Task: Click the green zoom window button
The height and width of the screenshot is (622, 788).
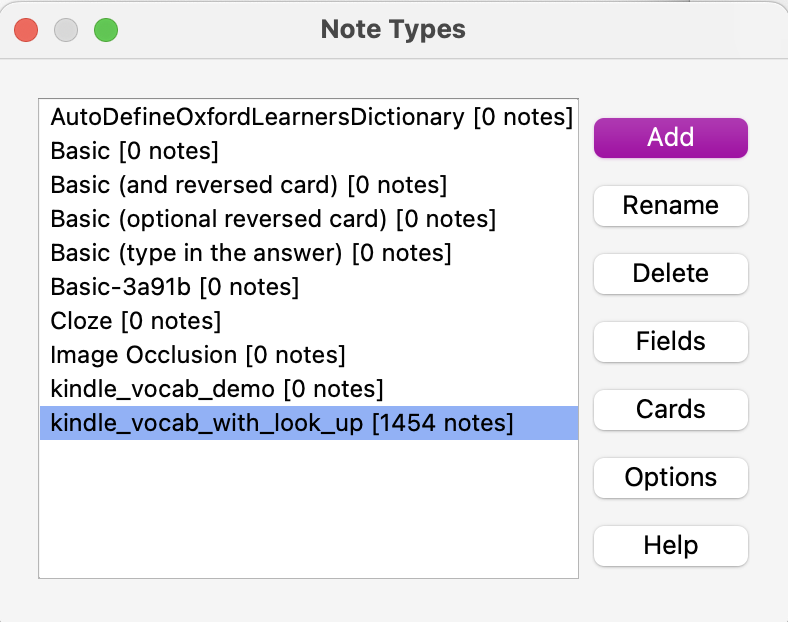Action: (106, 30)
